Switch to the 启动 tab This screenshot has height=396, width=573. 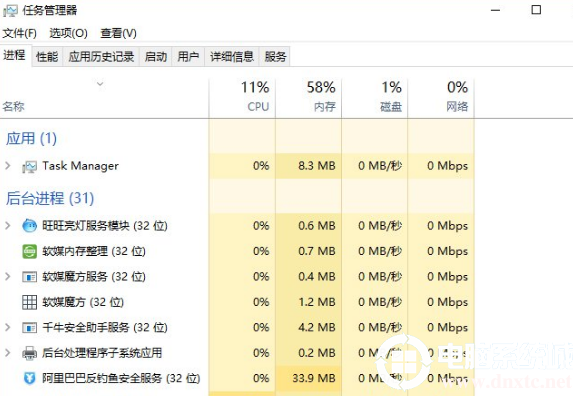point(156,57)
